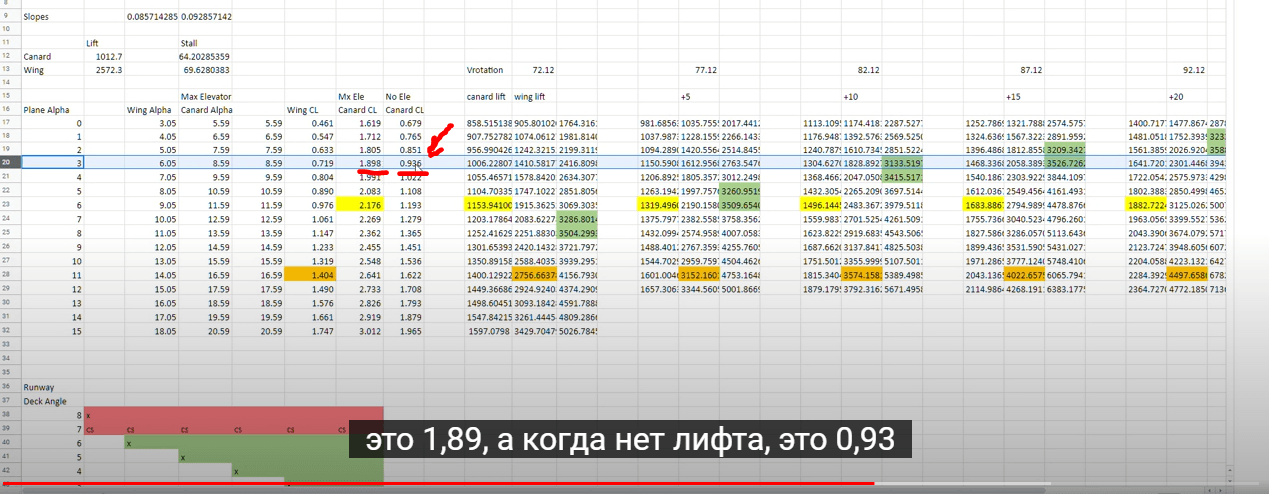Screen dimensions: 1269x494
Task: Select the orange highlighted Wing CL cell 1.404
Action: (311, 274)
